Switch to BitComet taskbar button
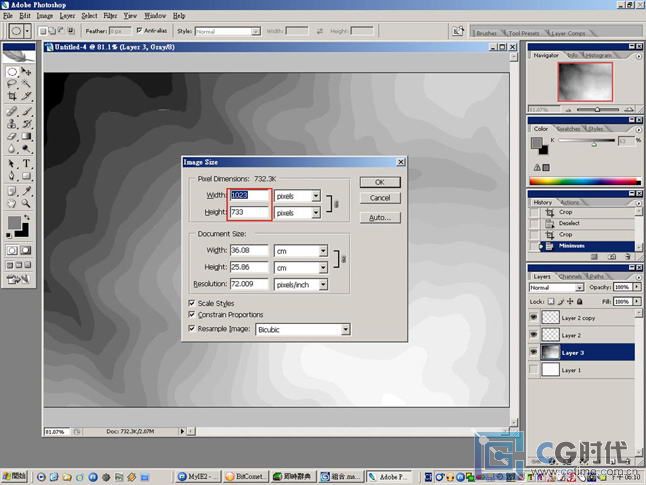Image resolution: width=646 pixels, height=485 pixels. [246, 477]
